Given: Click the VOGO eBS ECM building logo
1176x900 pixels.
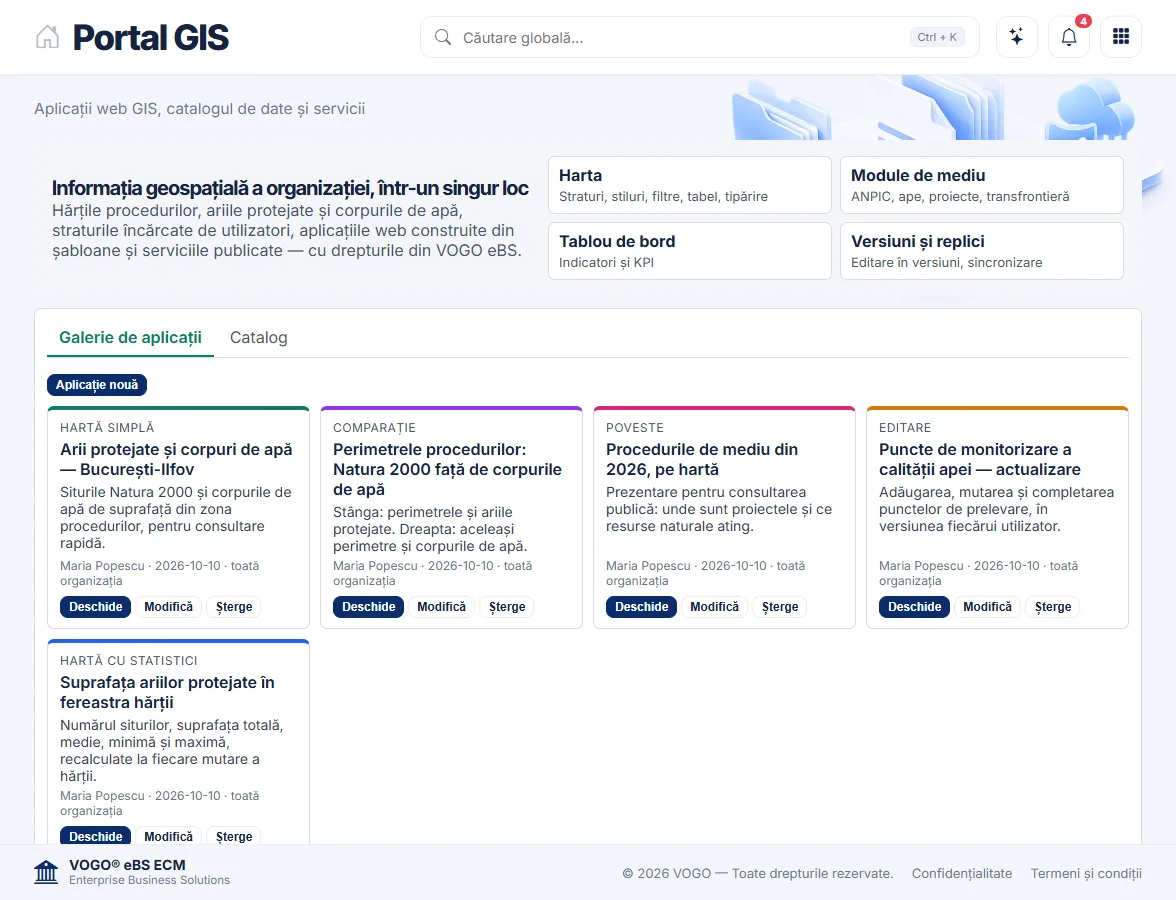Looking at the screenshot, I should 46,872.
